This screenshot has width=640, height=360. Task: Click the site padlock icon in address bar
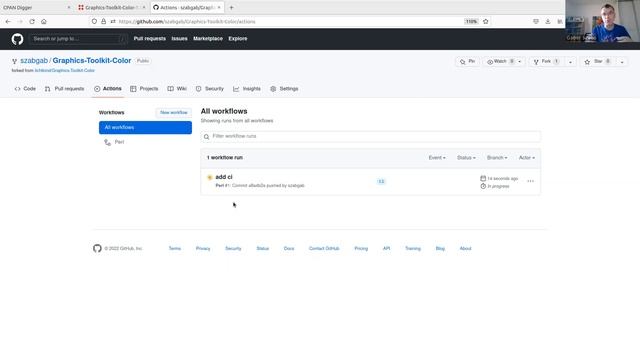(x=104, y=21)
